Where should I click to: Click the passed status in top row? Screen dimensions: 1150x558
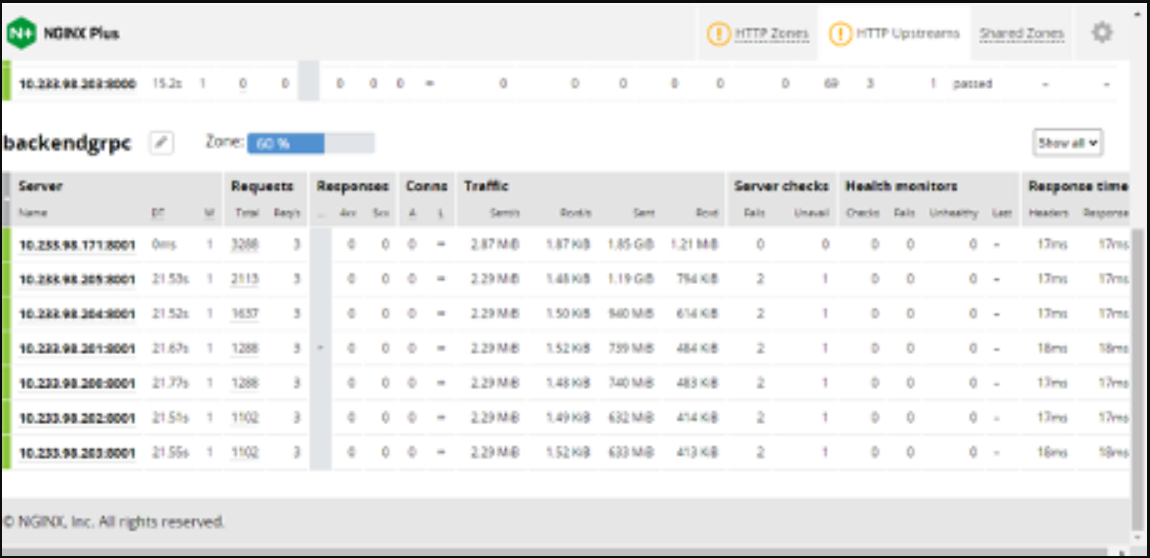[x=973, y=84]
